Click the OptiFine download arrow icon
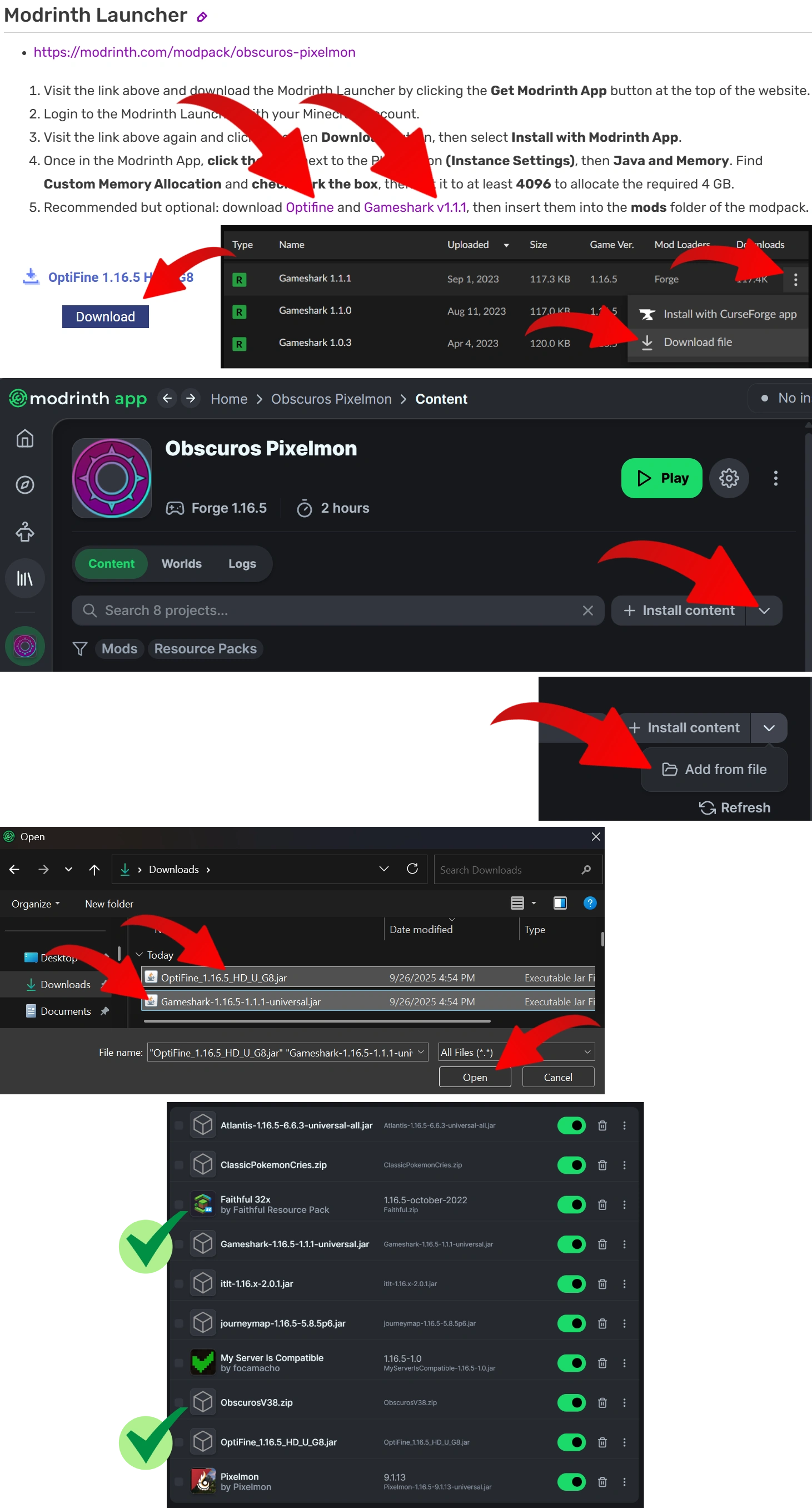812x1508 pixels. click(31, 276)
